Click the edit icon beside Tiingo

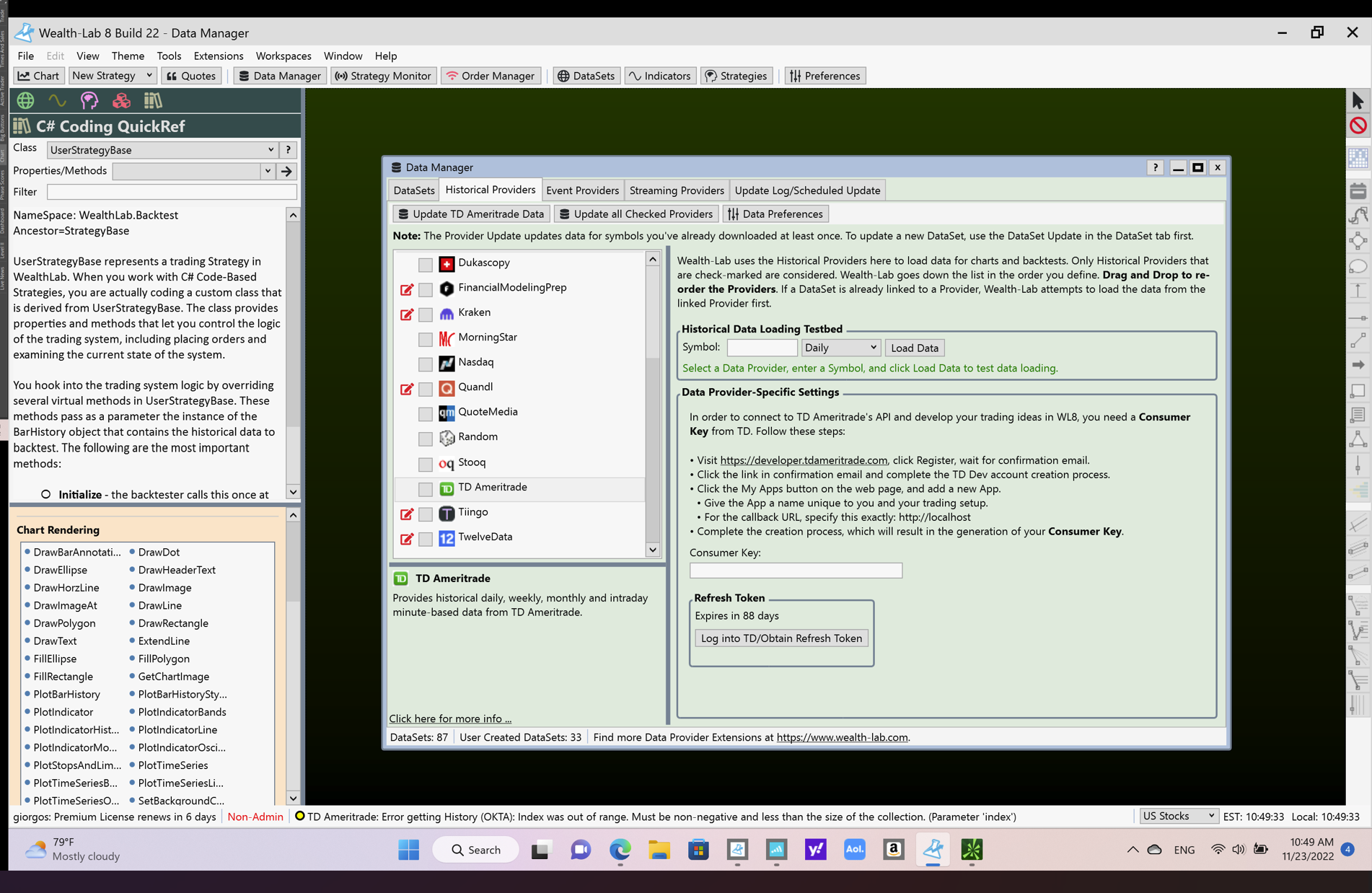click(x=407, y=514)
